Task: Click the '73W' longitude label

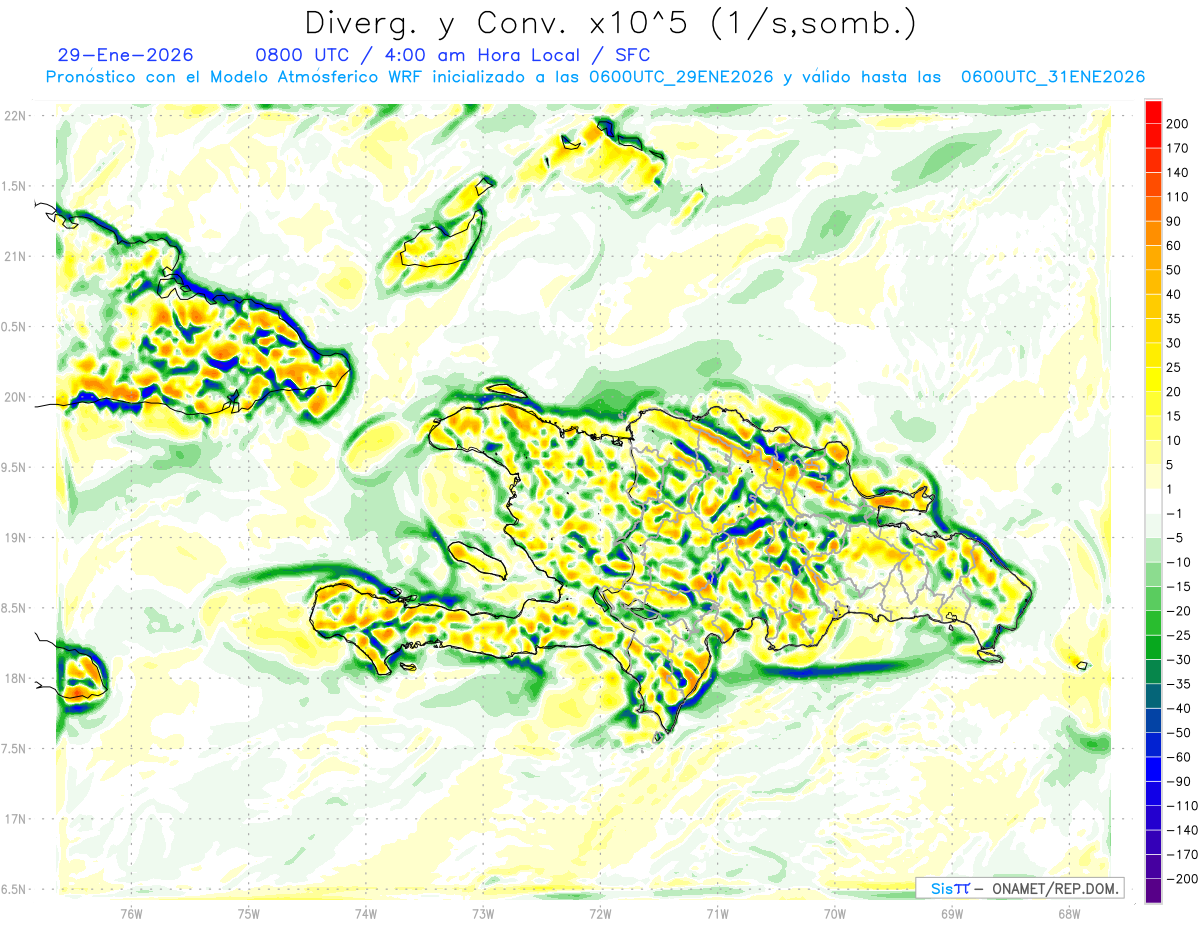Action: 482,914
